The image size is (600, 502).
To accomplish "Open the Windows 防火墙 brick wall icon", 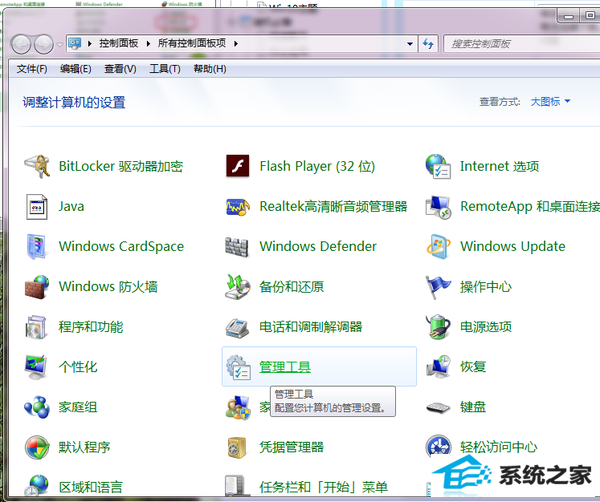I will coord(37,287).
